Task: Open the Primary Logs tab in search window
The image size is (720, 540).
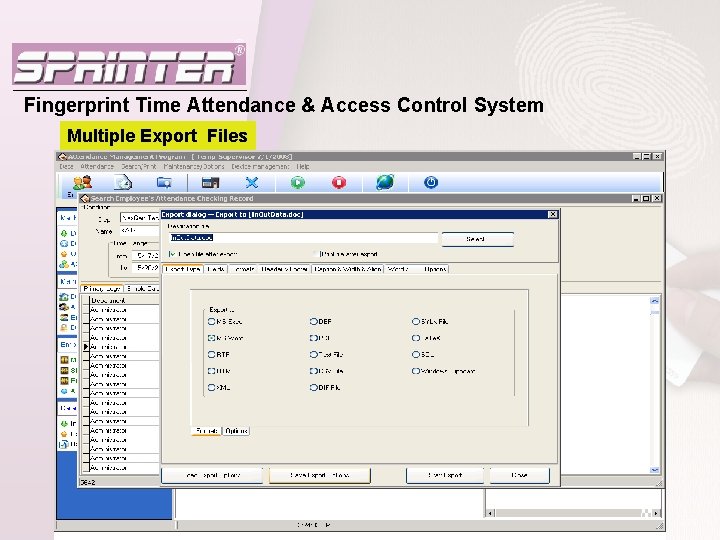Action: 102,289
